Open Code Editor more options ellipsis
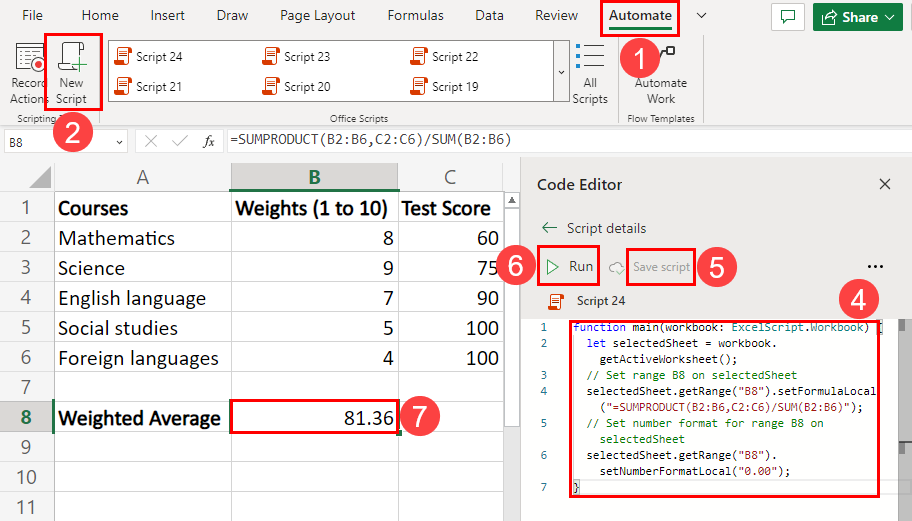Screen dimensions: 912x521 (875, 267)
